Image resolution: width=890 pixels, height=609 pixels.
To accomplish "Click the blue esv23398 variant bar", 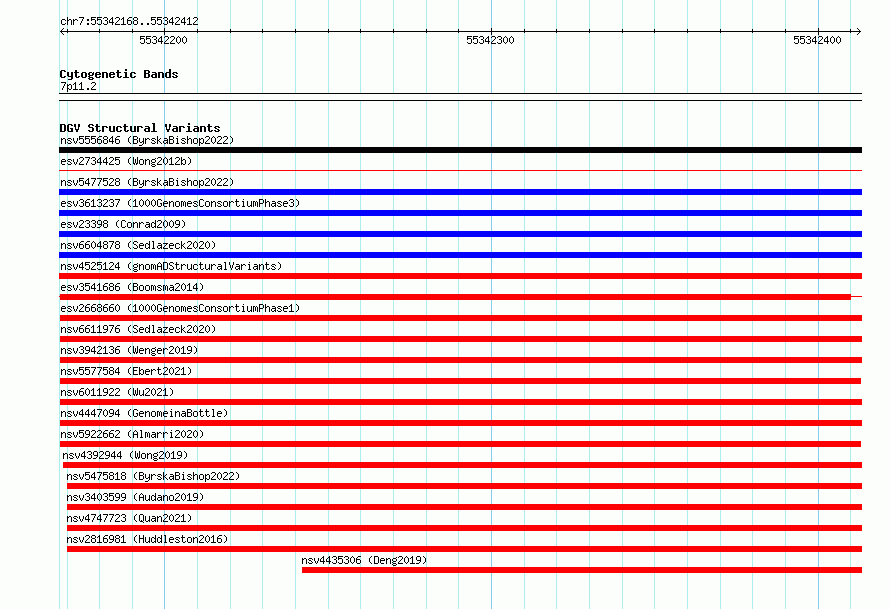I will pos(460,234).
